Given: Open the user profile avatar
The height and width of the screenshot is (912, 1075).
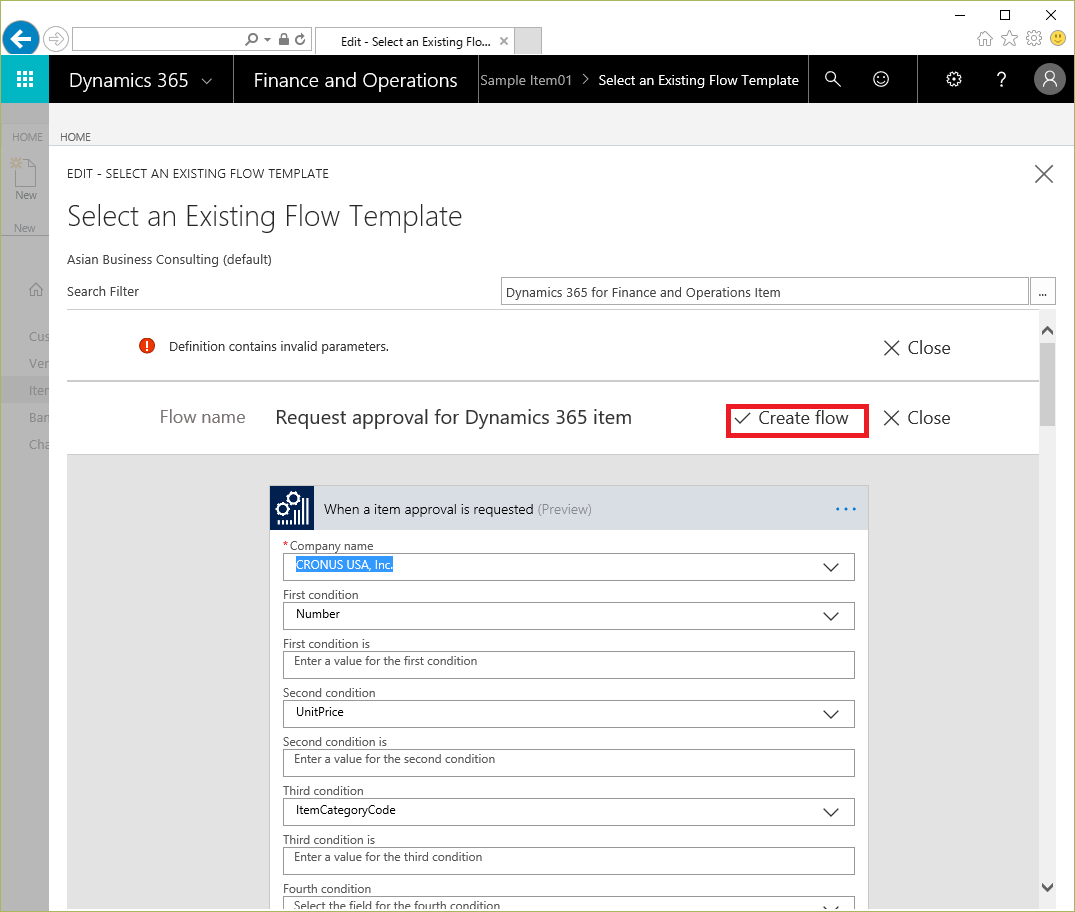Looking at the screenshot, I should [x=1050, y=80].
